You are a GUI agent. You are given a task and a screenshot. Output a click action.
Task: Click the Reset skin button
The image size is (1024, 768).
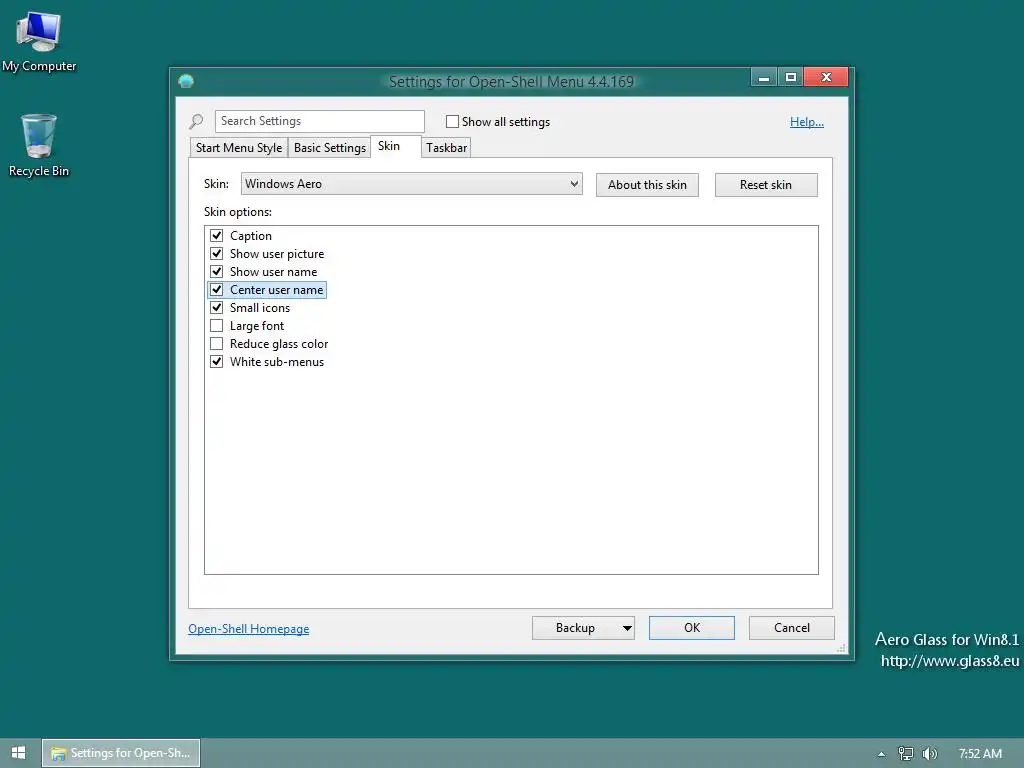tap(766, 185)
